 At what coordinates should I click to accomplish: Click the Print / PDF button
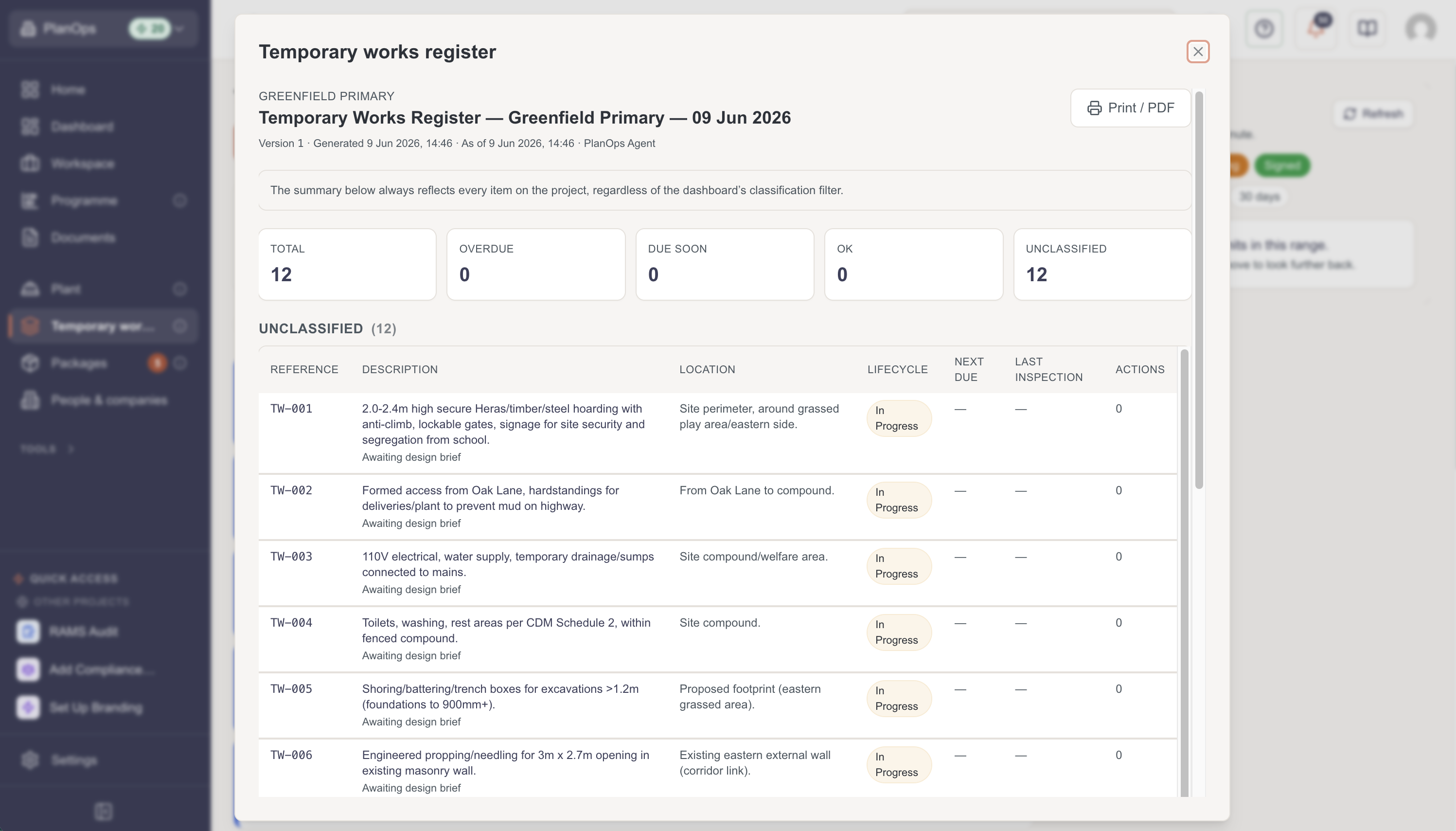pos(1130,108)
